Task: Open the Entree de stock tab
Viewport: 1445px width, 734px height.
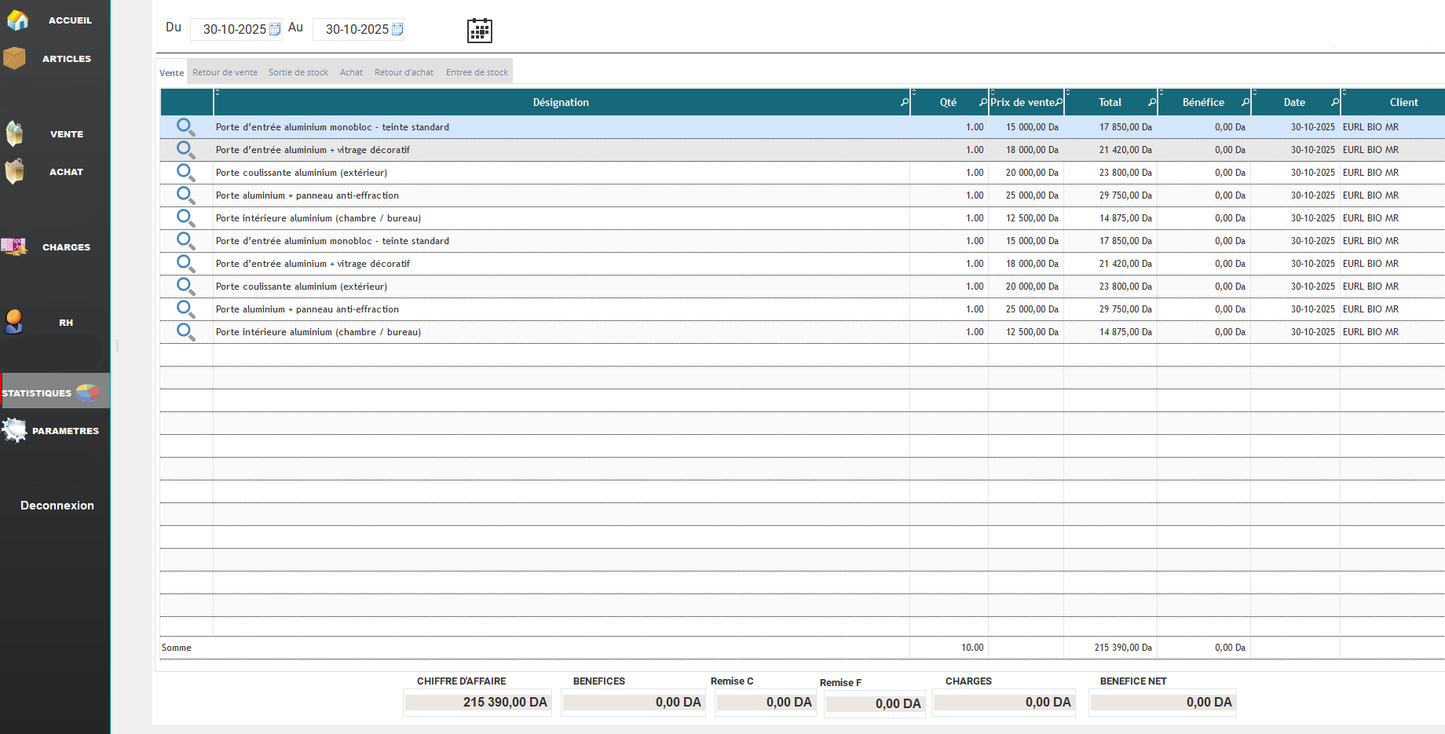Action: click(477, 71)
